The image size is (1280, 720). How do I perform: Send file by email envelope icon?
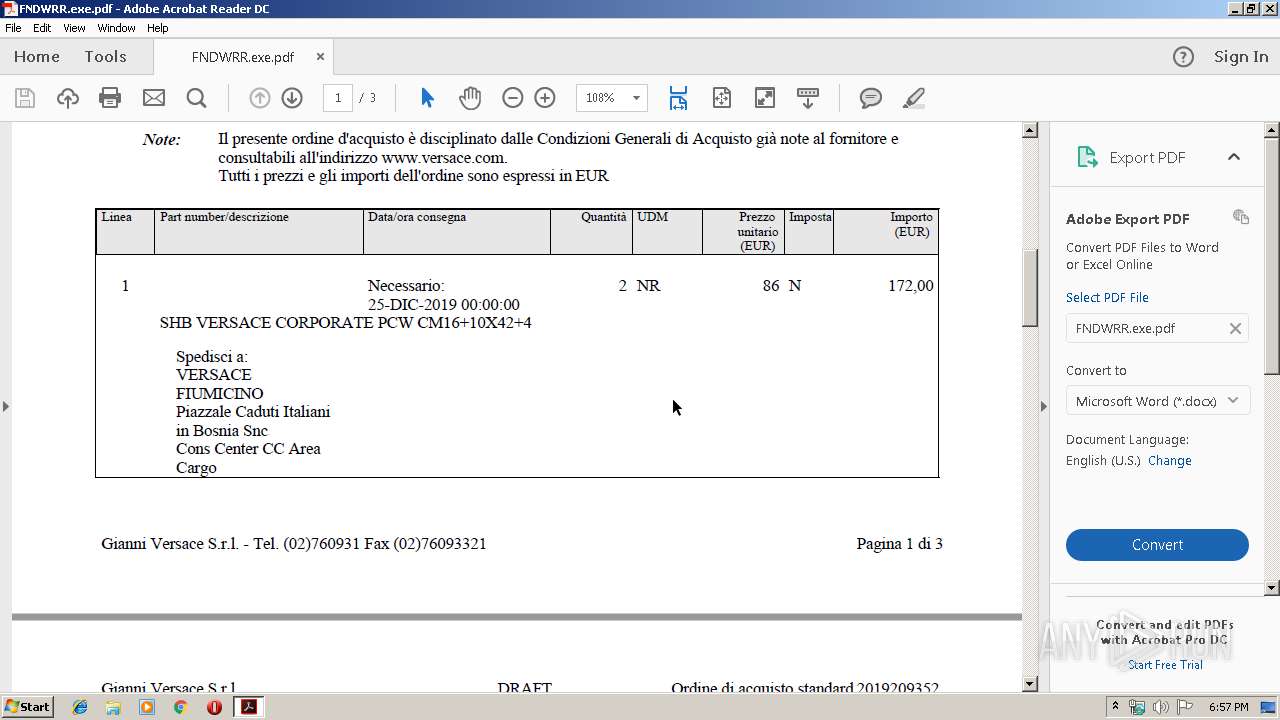tap(153, 98)
